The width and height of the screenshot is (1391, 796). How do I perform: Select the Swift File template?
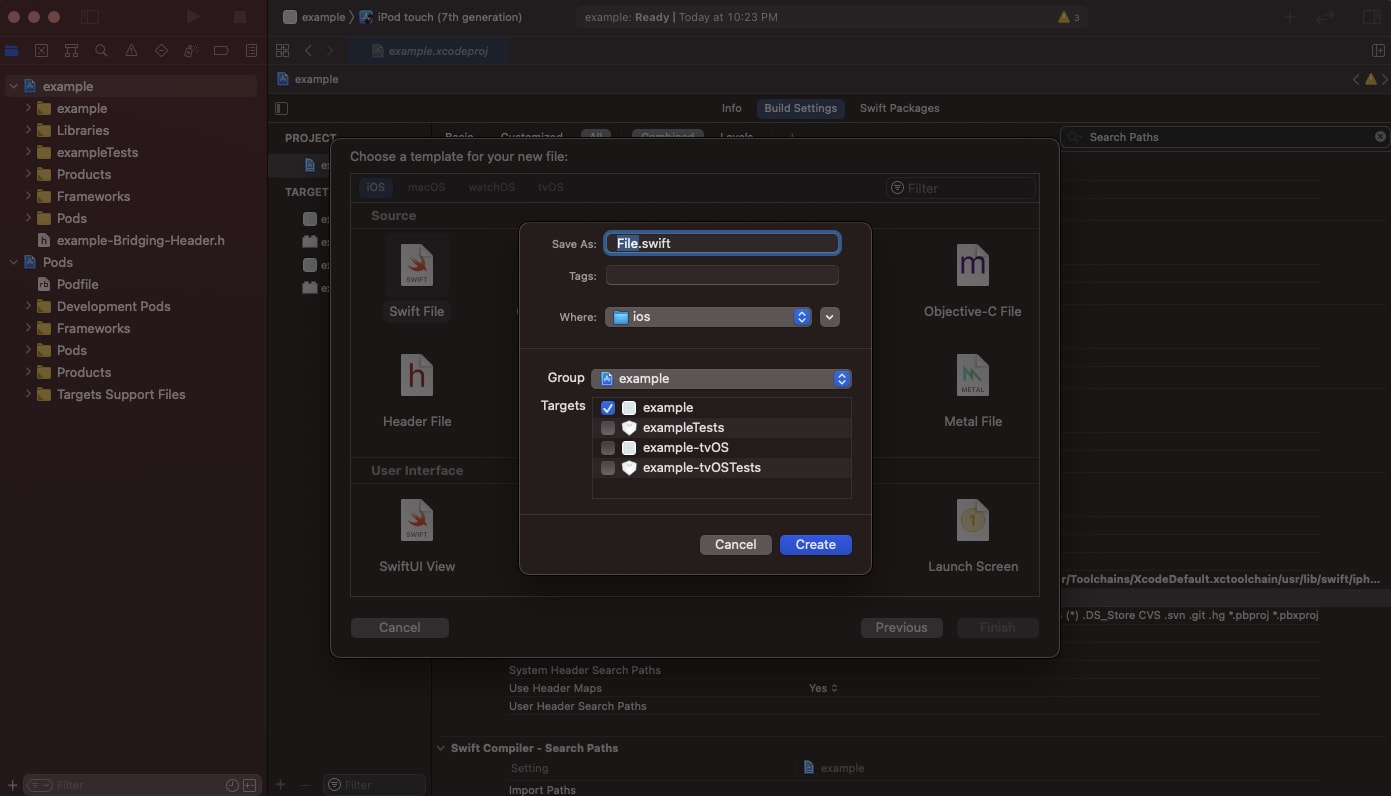417,280
